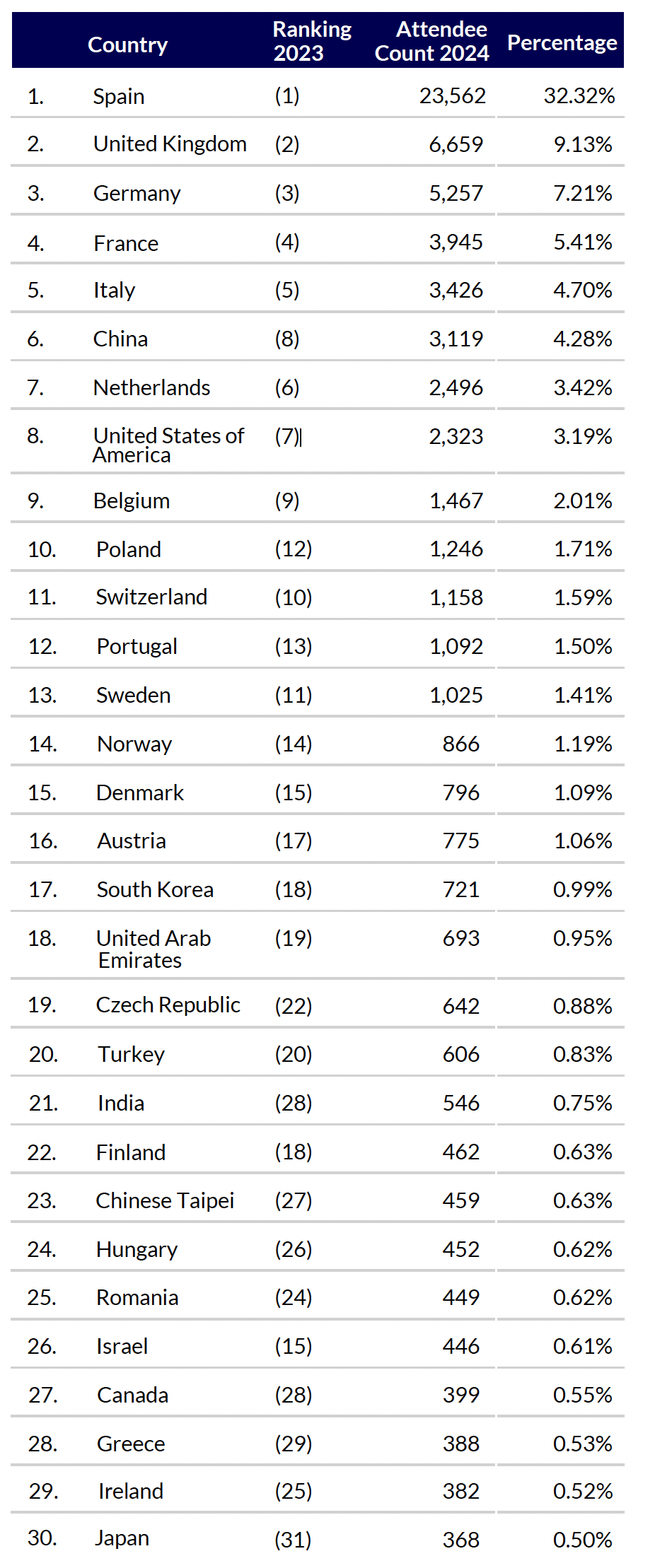Select Ireland's 0.52% percentage cell
672x1568 pixels.
coord(582,1491)
